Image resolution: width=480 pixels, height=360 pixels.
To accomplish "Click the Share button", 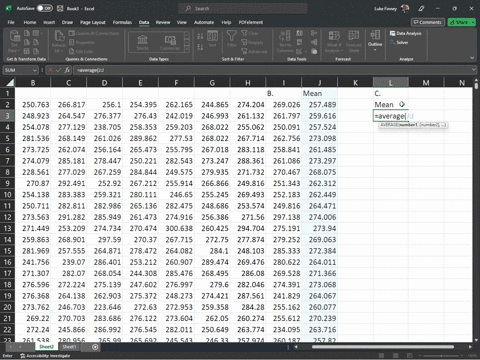I will click(x=462, y=22).
